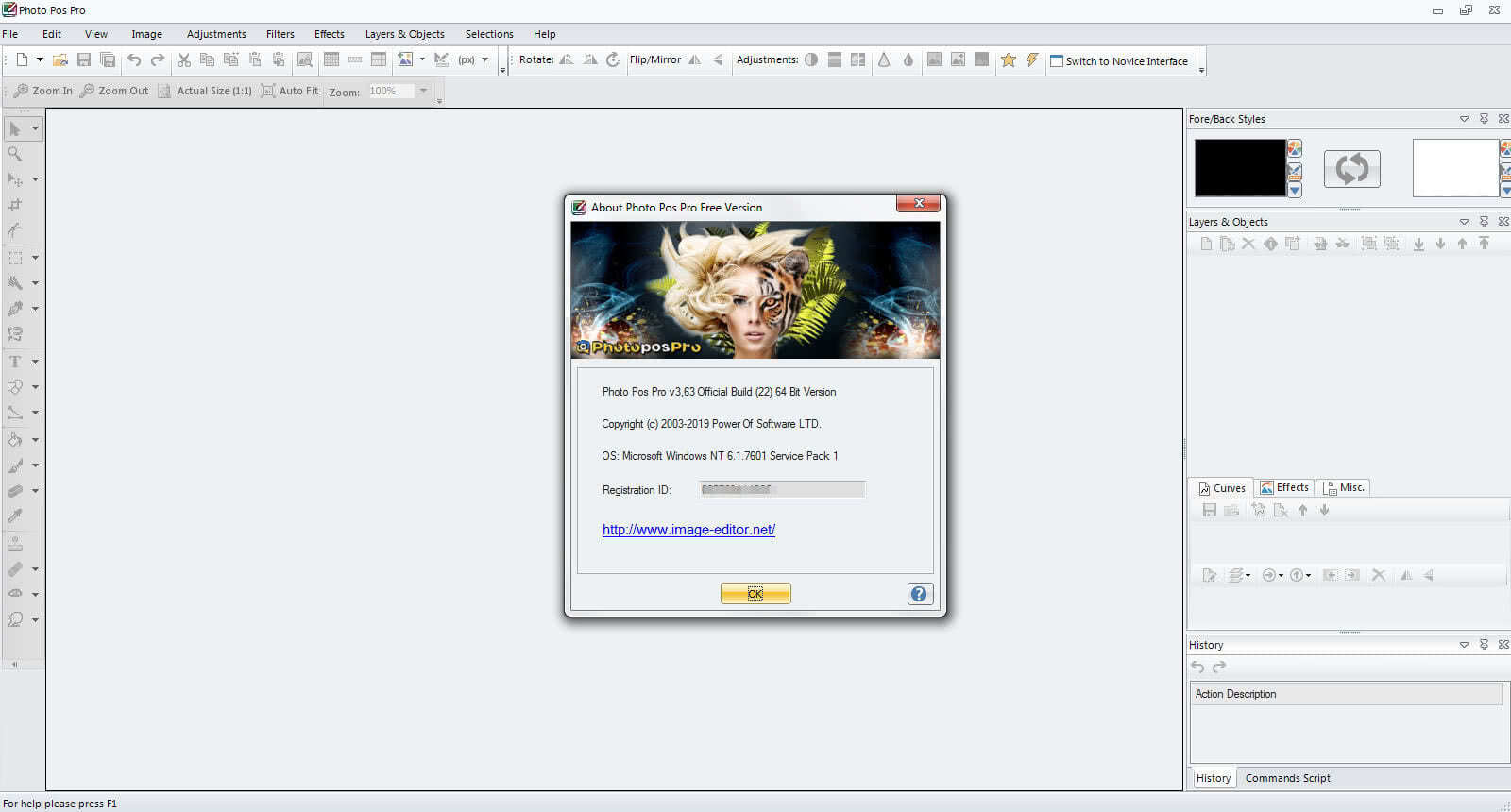
Task: Open the New document dropdown arrow
Action: [40, 59]
